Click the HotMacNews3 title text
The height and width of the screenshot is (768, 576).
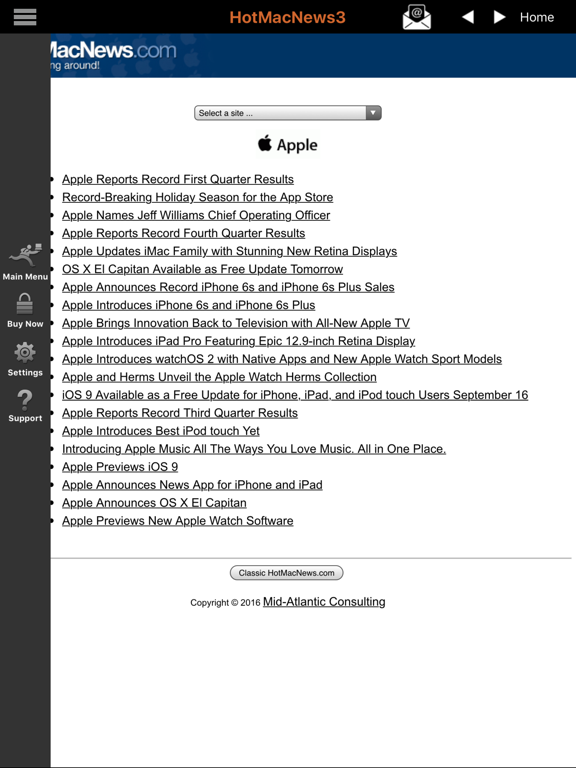pyautogui.click(x=288, y=17)
